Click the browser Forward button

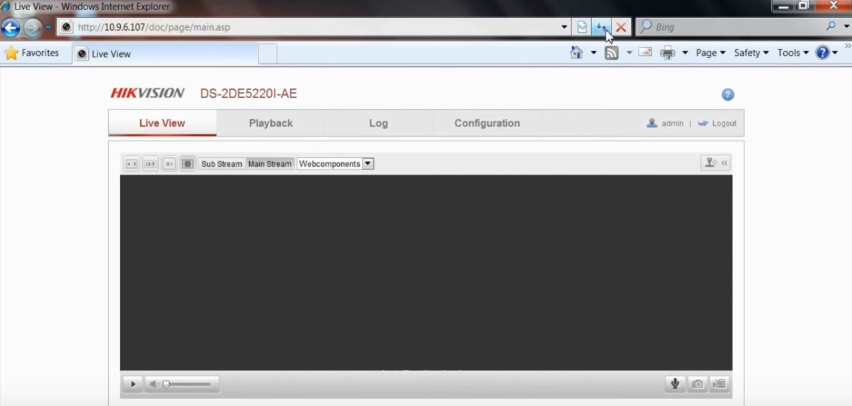pos(33,27)
